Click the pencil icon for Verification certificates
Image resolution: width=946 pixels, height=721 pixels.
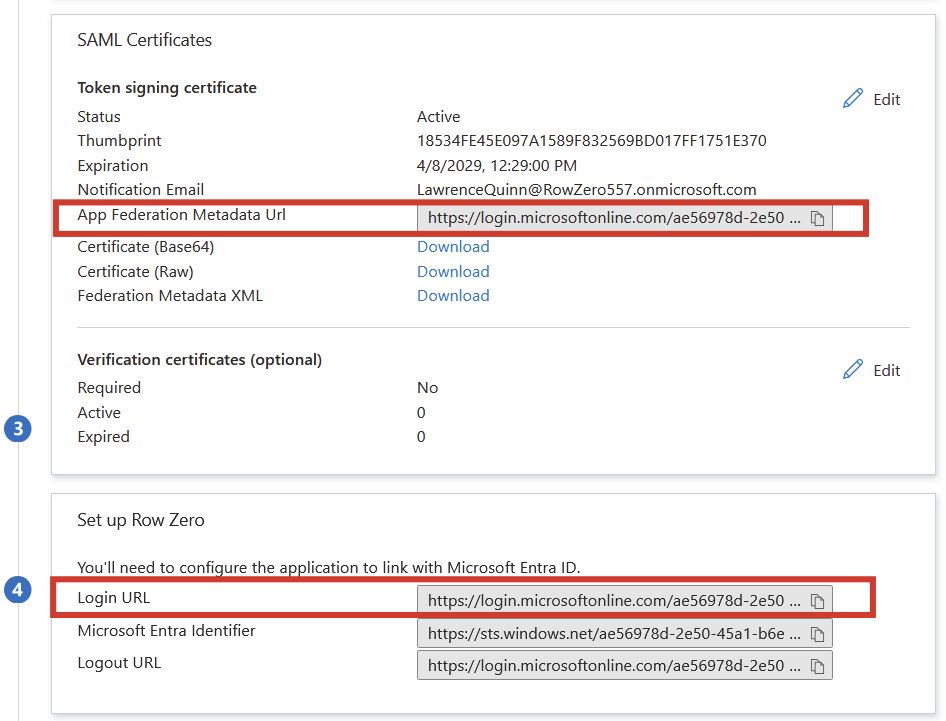(852, 369)
